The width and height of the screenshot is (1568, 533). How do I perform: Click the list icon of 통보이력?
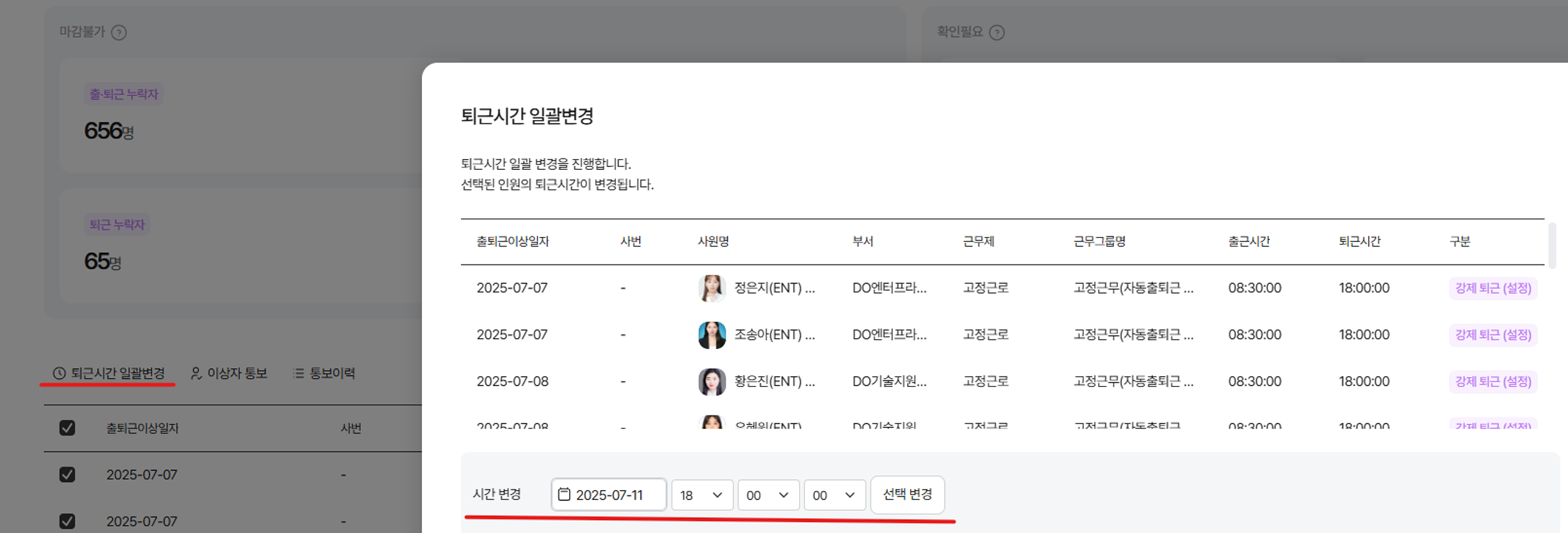pyautogui.click(x=299, y=373)
